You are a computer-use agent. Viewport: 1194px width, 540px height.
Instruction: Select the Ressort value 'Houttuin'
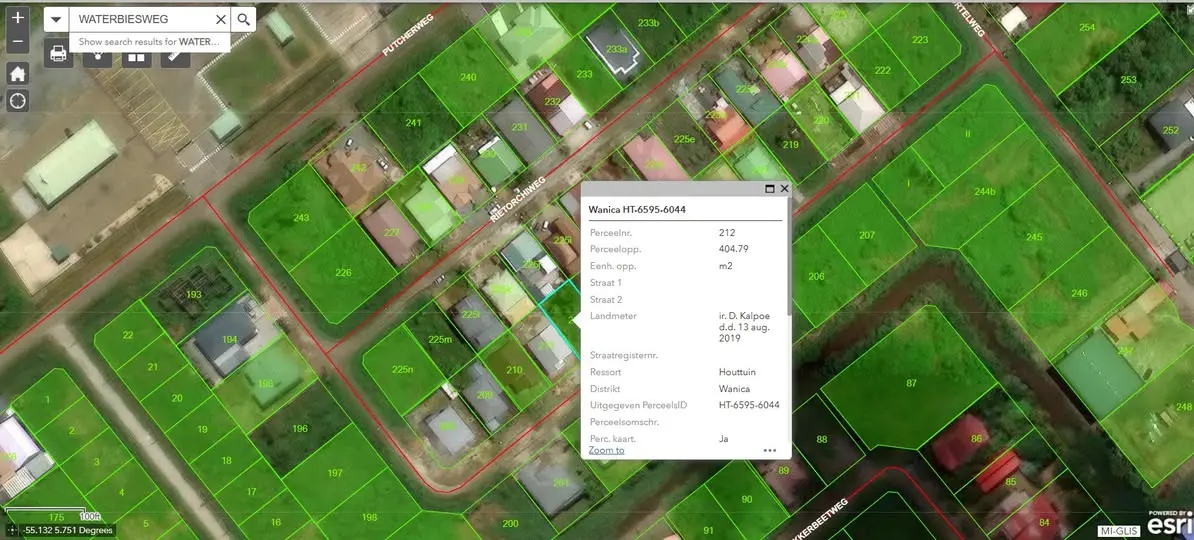pyautogui.click(x=737, y=372)
